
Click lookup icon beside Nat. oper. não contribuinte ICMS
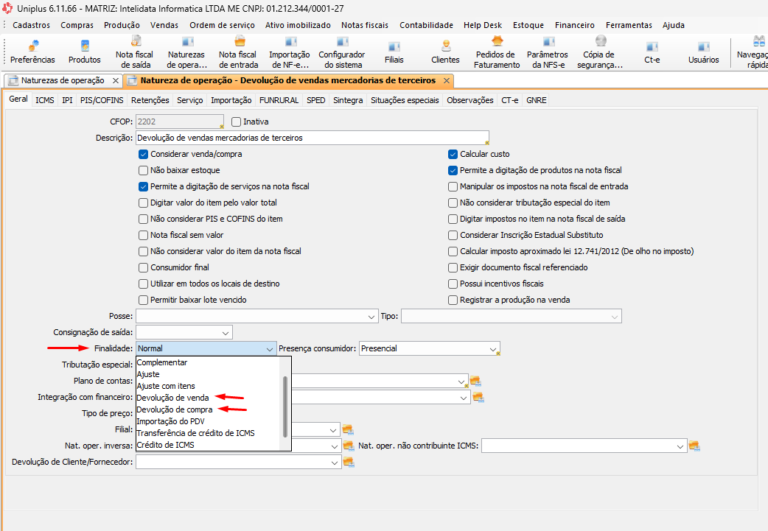point(694,446)
